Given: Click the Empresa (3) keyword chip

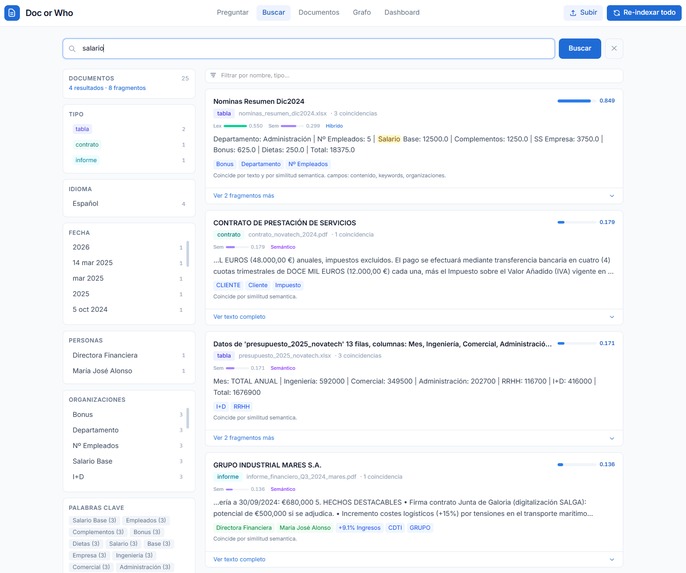Looking at the screenshot, I should [89, 556].
